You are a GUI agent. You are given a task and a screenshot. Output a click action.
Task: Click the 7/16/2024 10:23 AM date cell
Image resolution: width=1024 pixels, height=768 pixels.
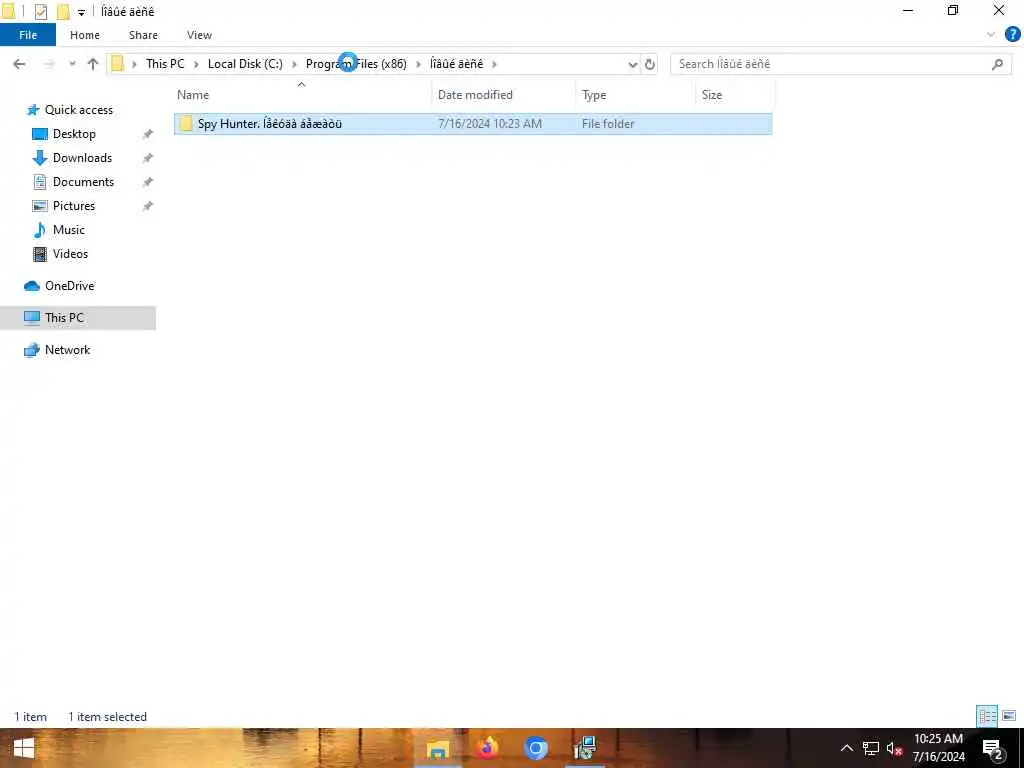(x=490, y=123)
